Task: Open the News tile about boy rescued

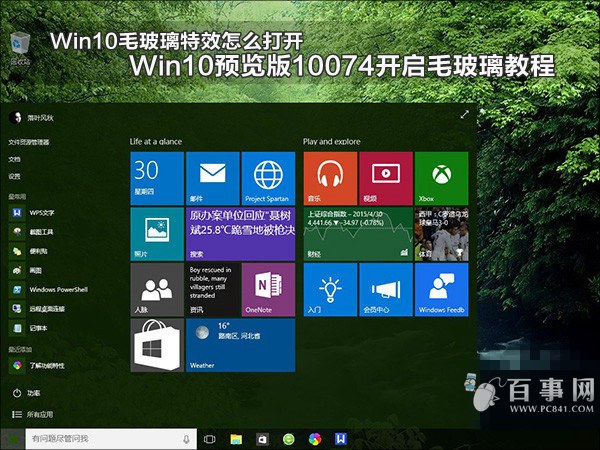Action: click(212, 290)
